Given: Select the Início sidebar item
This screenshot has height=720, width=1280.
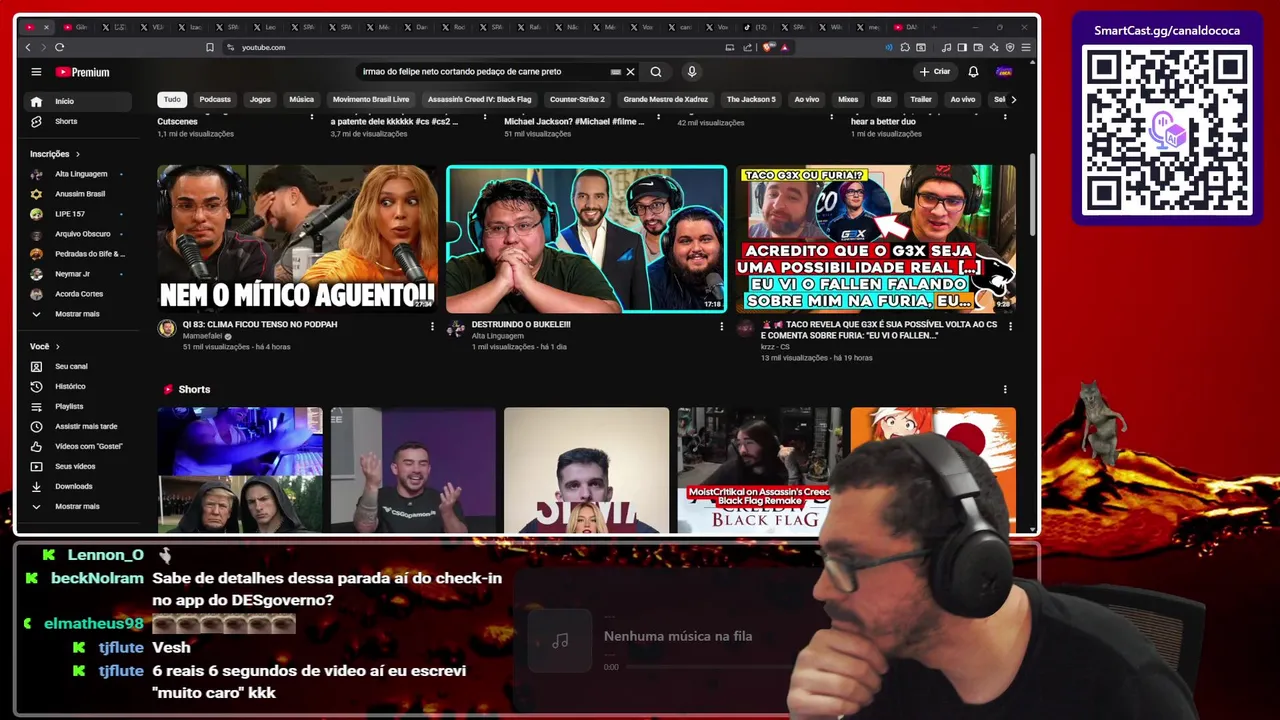Looking at the screenshot, I should pyautogui.click(x=78, y=101).
